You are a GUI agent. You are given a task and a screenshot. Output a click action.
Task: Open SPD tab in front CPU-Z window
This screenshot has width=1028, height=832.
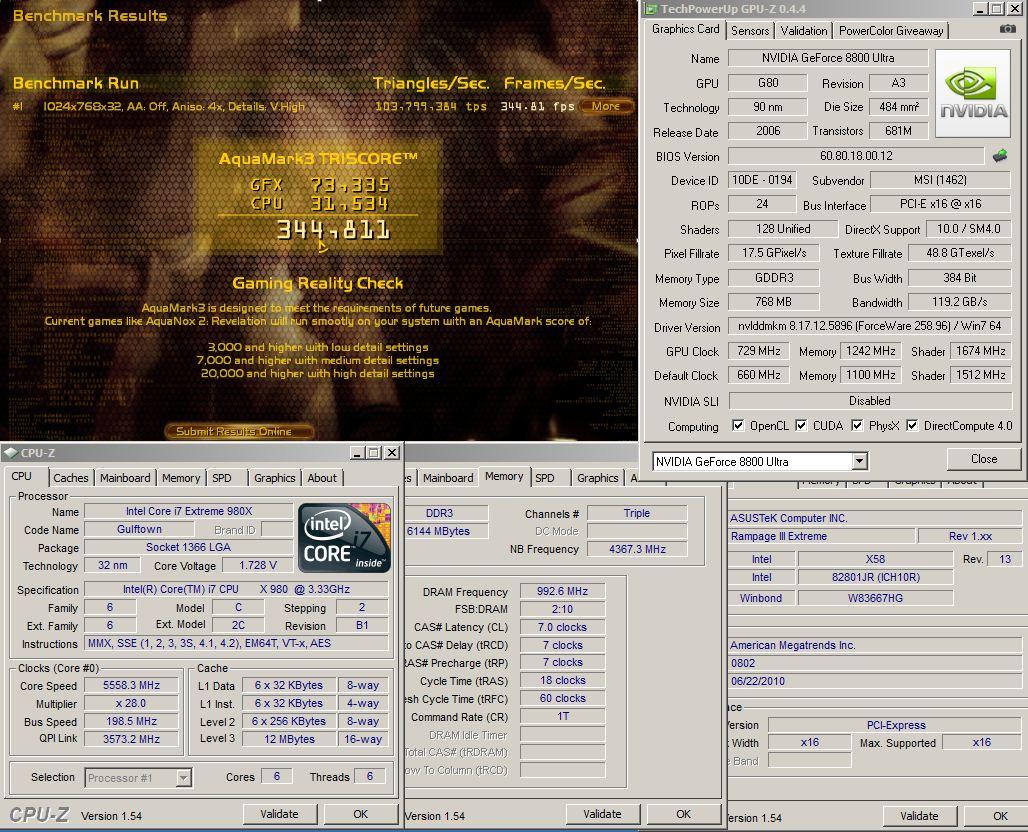(222, 478)
